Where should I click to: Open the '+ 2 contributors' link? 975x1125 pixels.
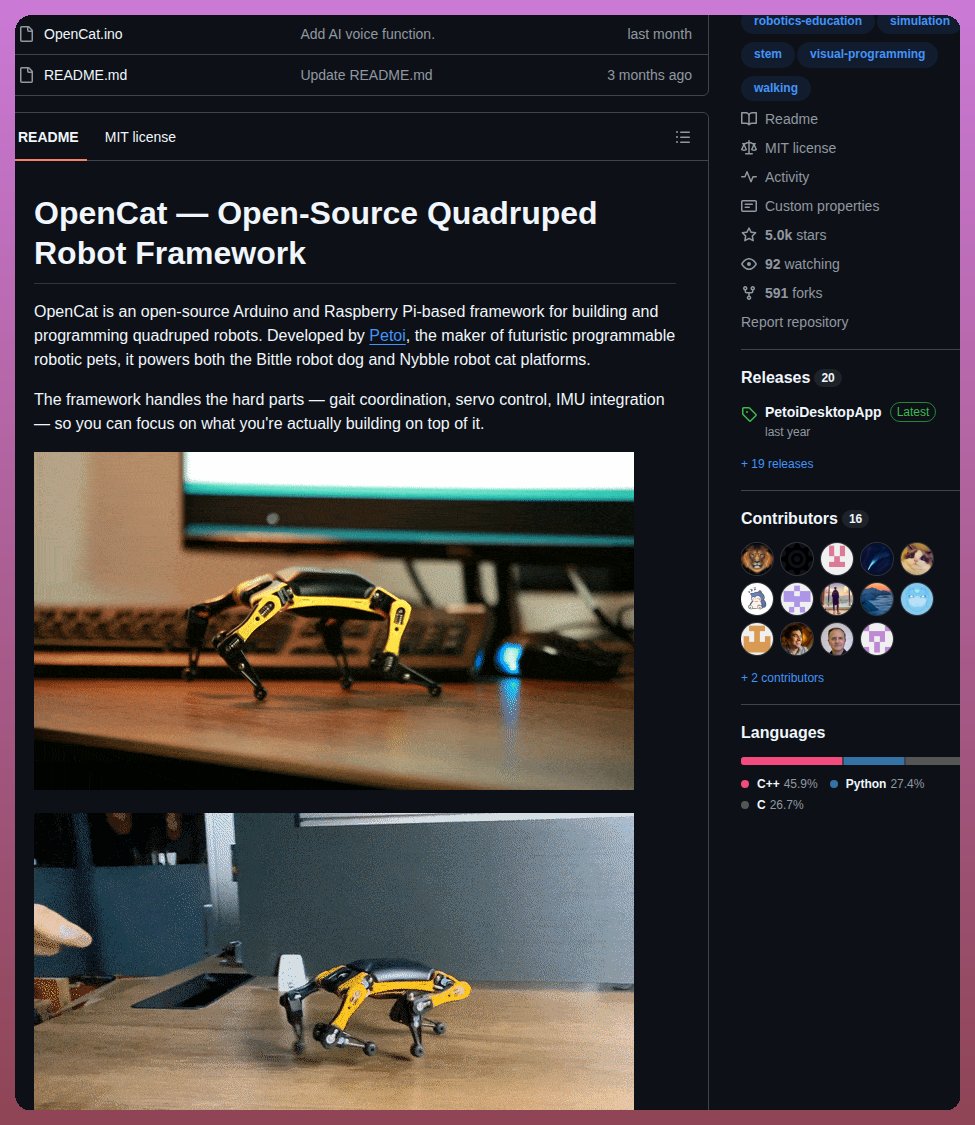(782, 677)
